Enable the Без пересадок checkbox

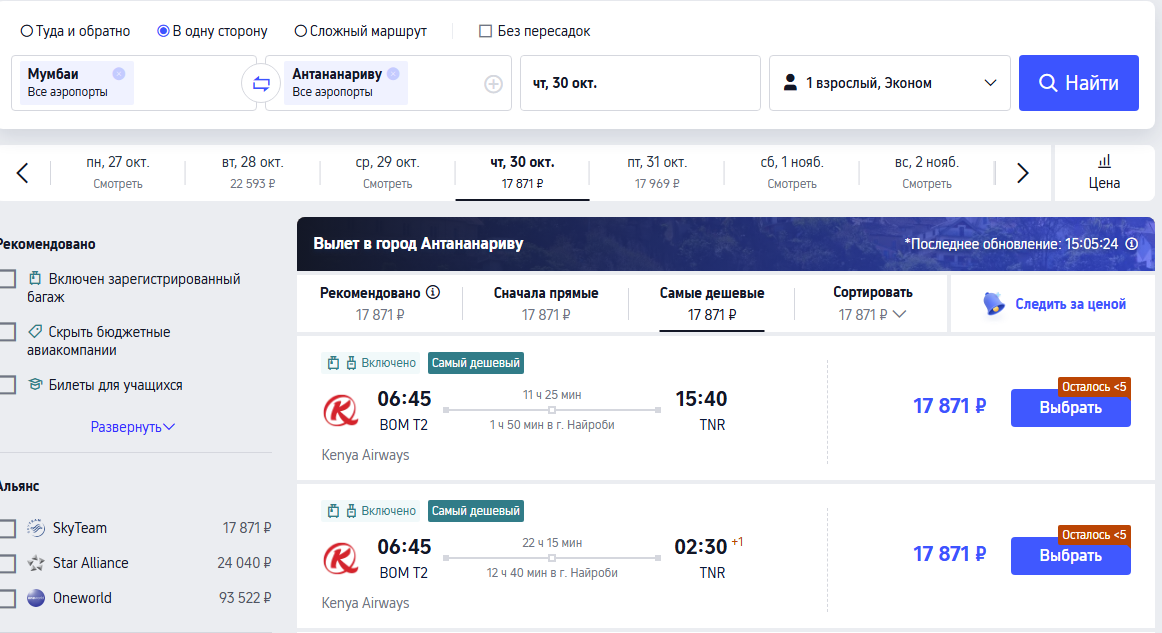(486, 31)
